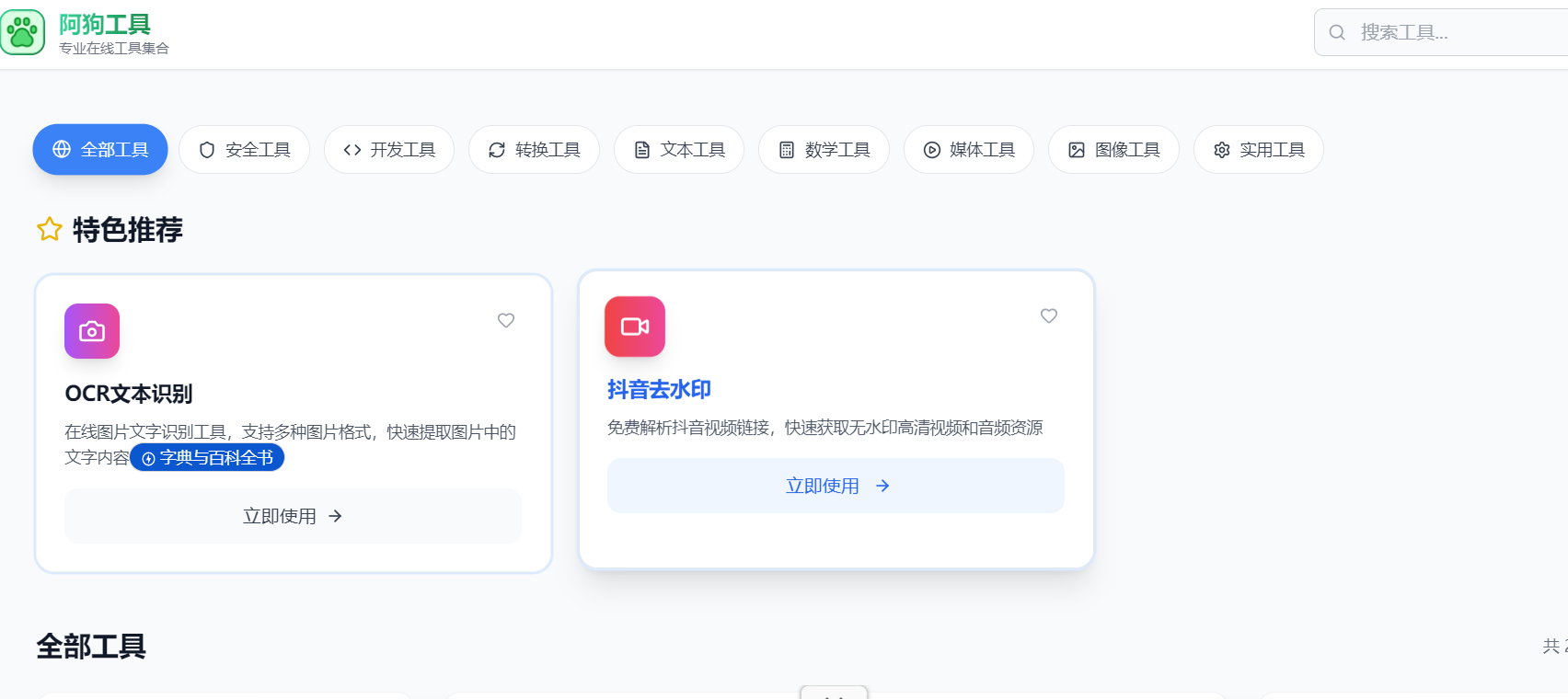Select the 转换工具 category tab
This screenshot has height=699, width=1568.
click(534, 150)
